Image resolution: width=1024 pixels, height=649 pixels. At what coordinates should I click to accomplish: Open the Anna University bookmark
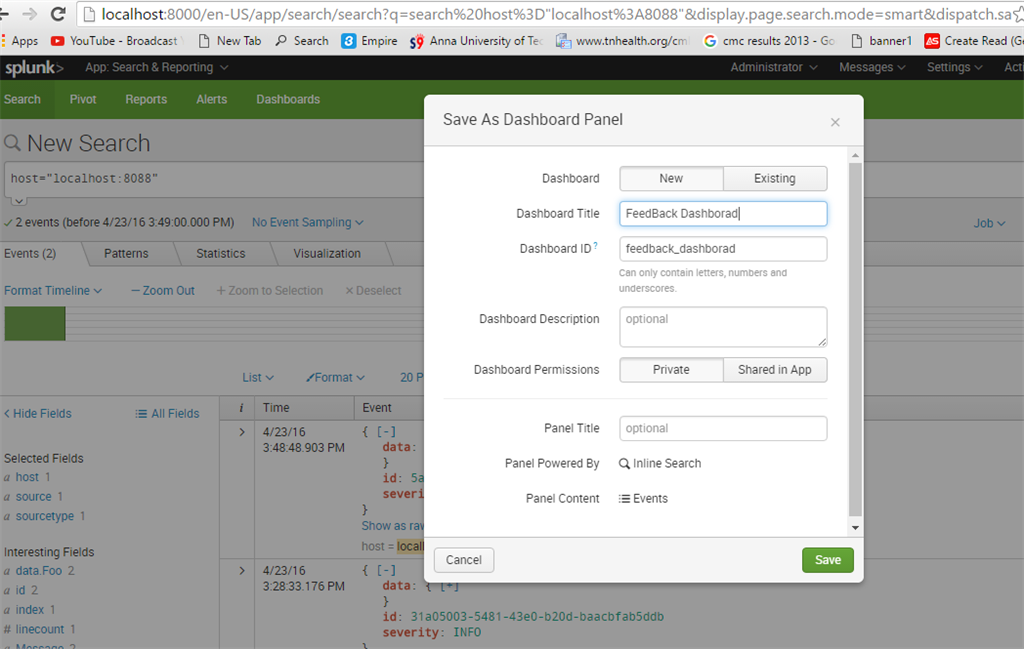point(477,40)
